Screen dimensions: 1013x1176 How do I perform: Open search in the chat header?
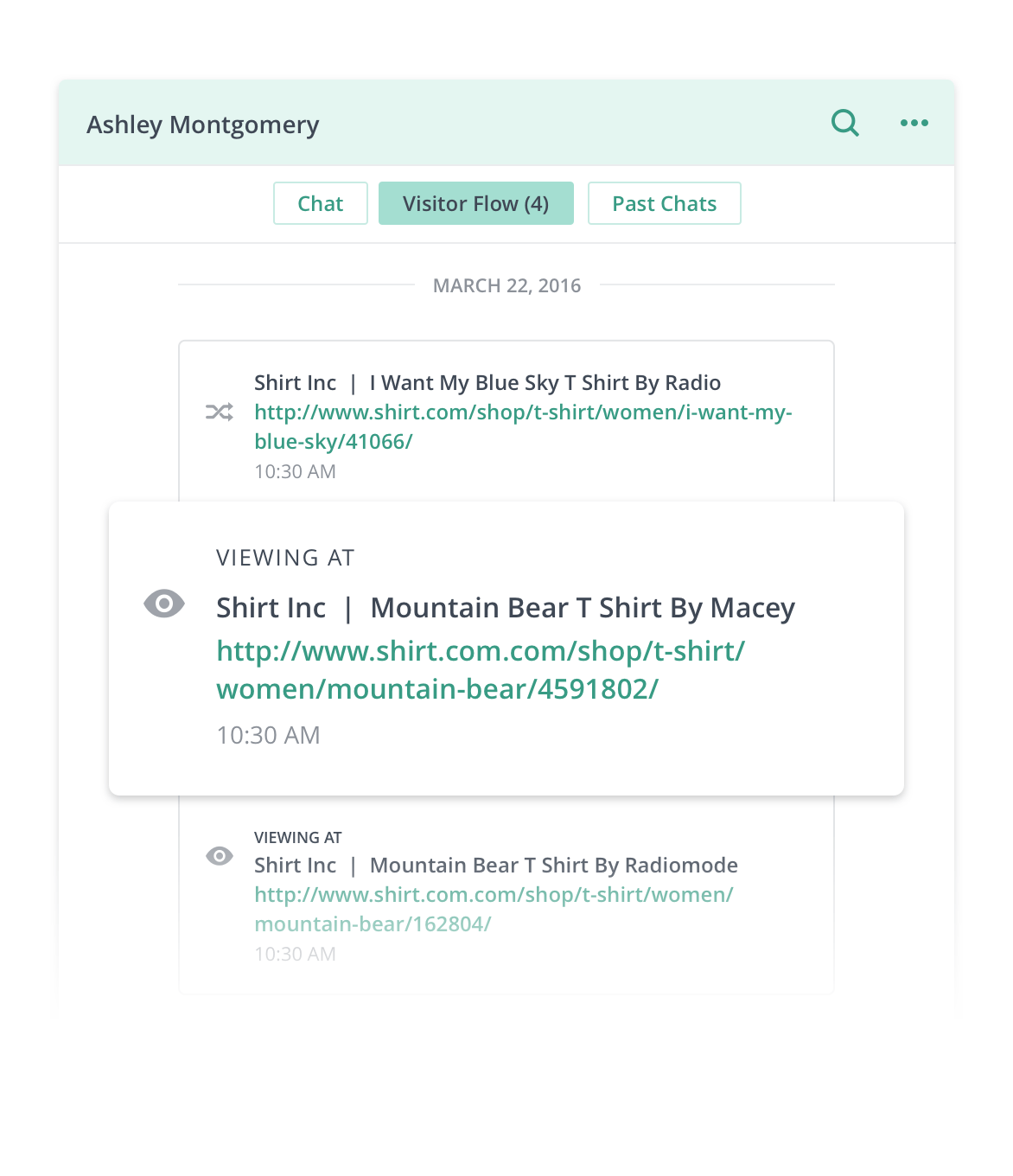845,123
